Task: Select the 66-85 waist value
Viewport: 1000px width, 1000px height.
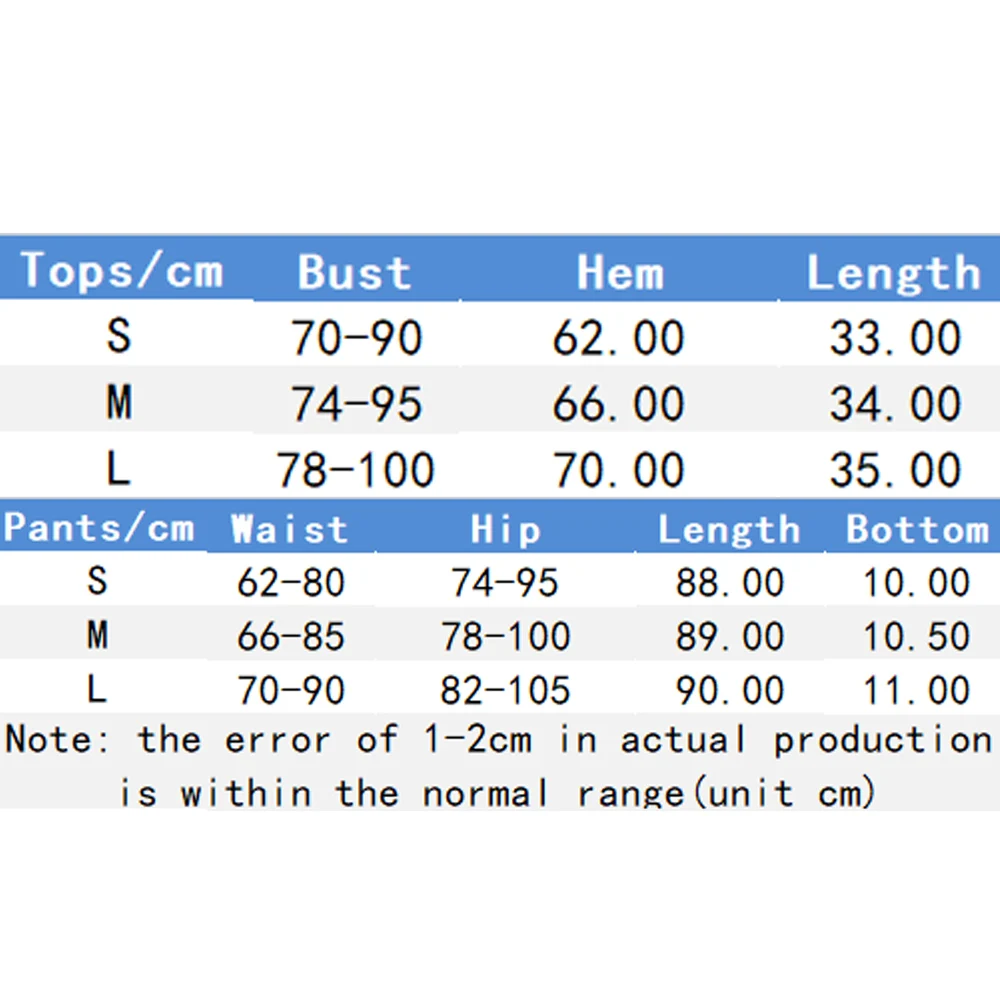Action: [x=291, y=636]
